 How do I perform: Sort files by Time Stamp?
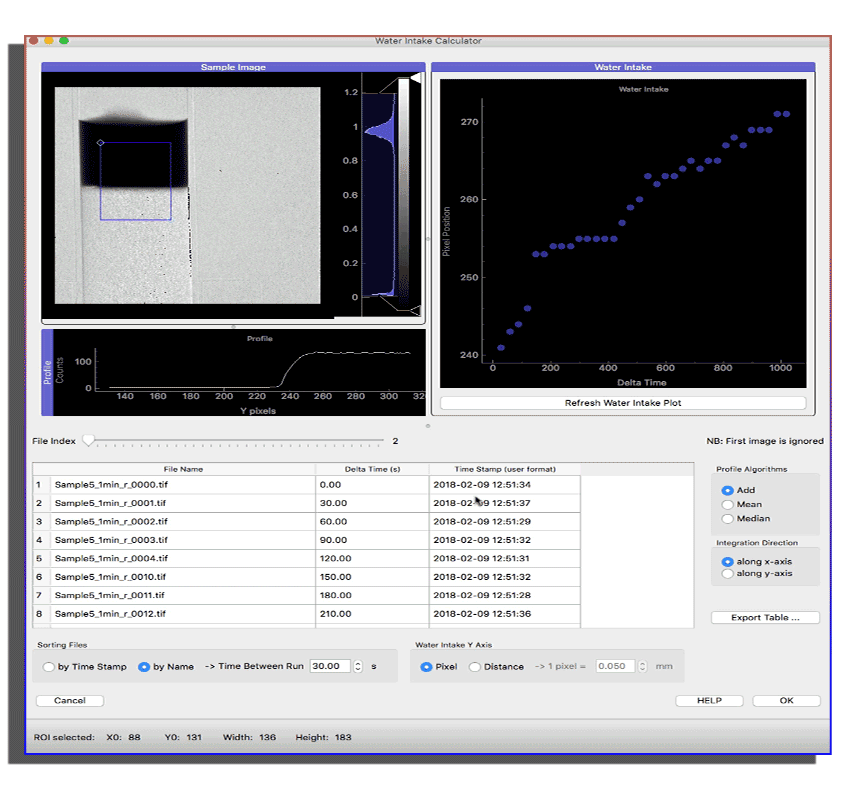pyautogui.click(x=48, y=667)
